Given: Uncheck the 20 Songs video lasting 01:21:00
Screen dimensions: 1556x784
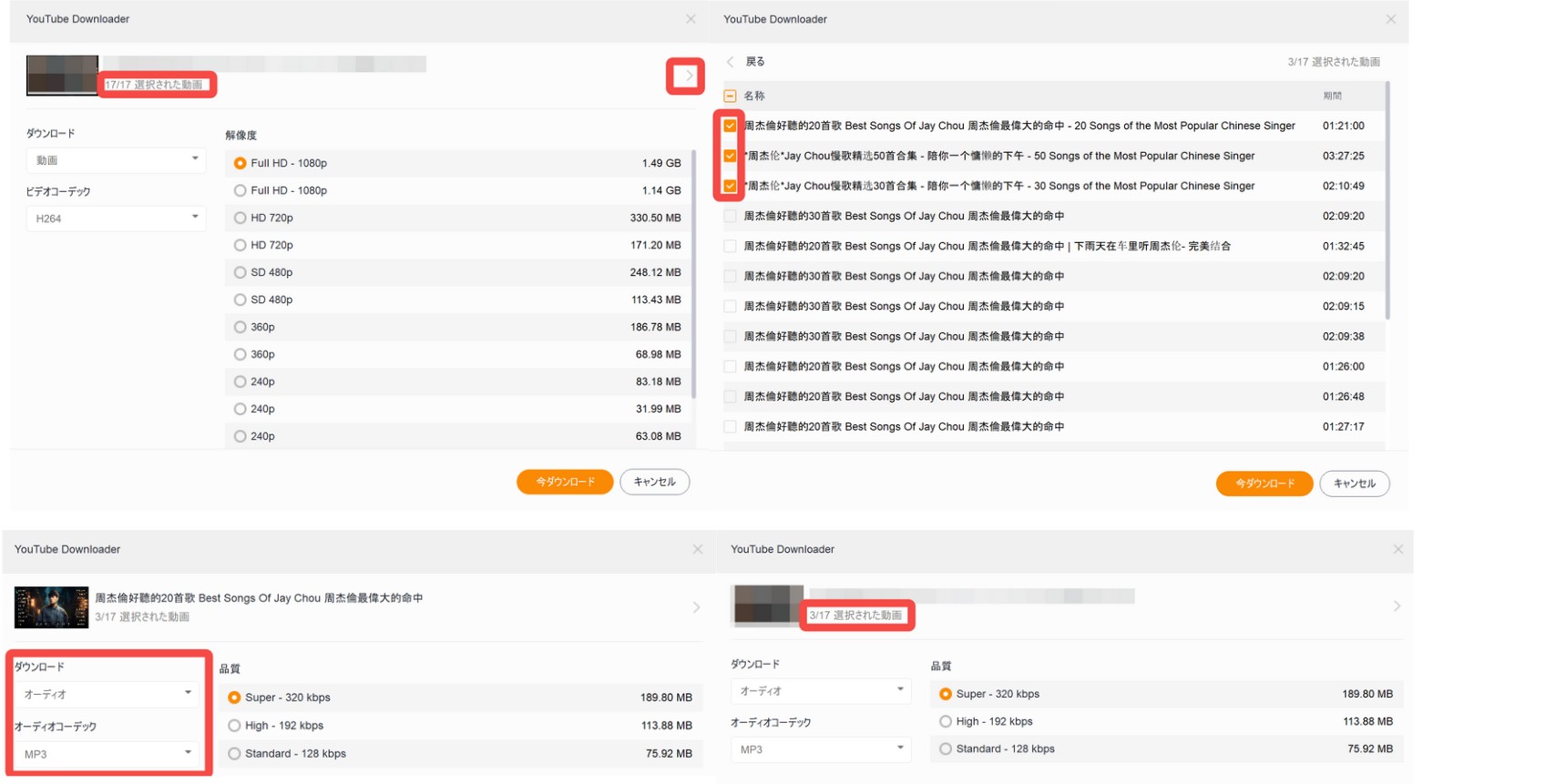Looking at the screenshot, I should [730, 126].
